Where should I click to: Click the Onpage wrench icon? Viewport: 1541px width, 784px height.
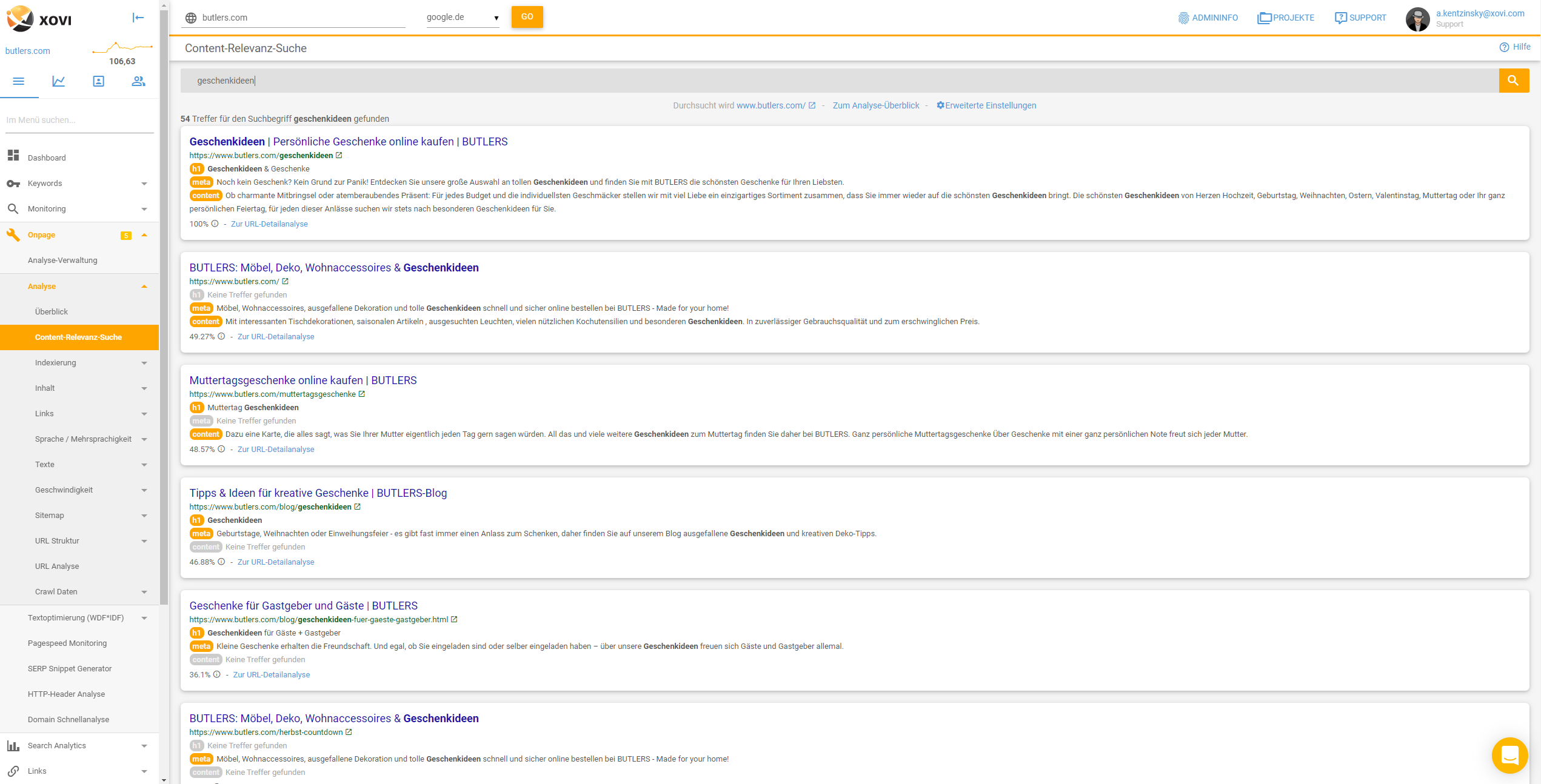click(13, 235)
